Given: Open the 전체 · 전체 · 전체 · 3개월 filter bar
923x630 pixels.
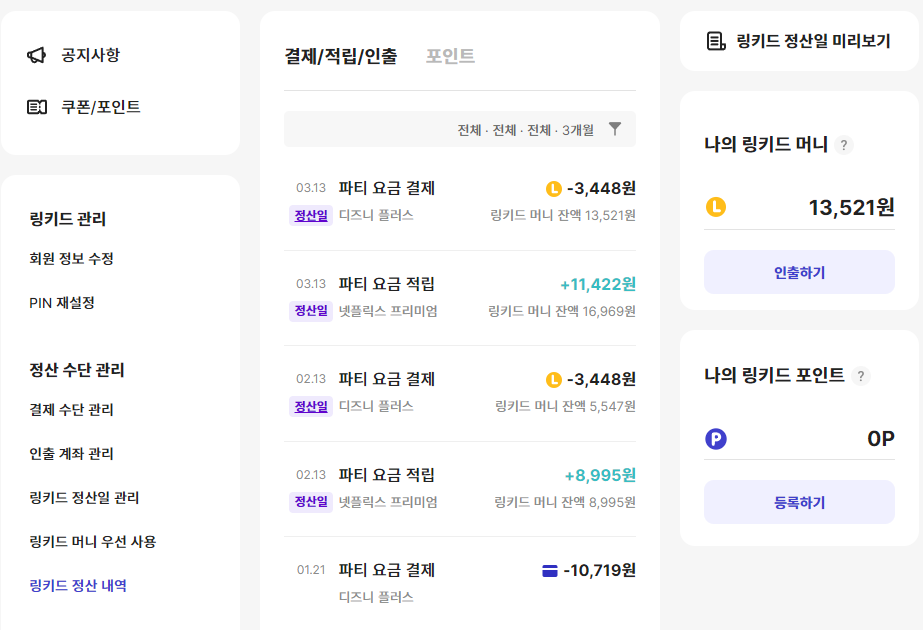Looking at the screenshot, I should pos(460,129).
